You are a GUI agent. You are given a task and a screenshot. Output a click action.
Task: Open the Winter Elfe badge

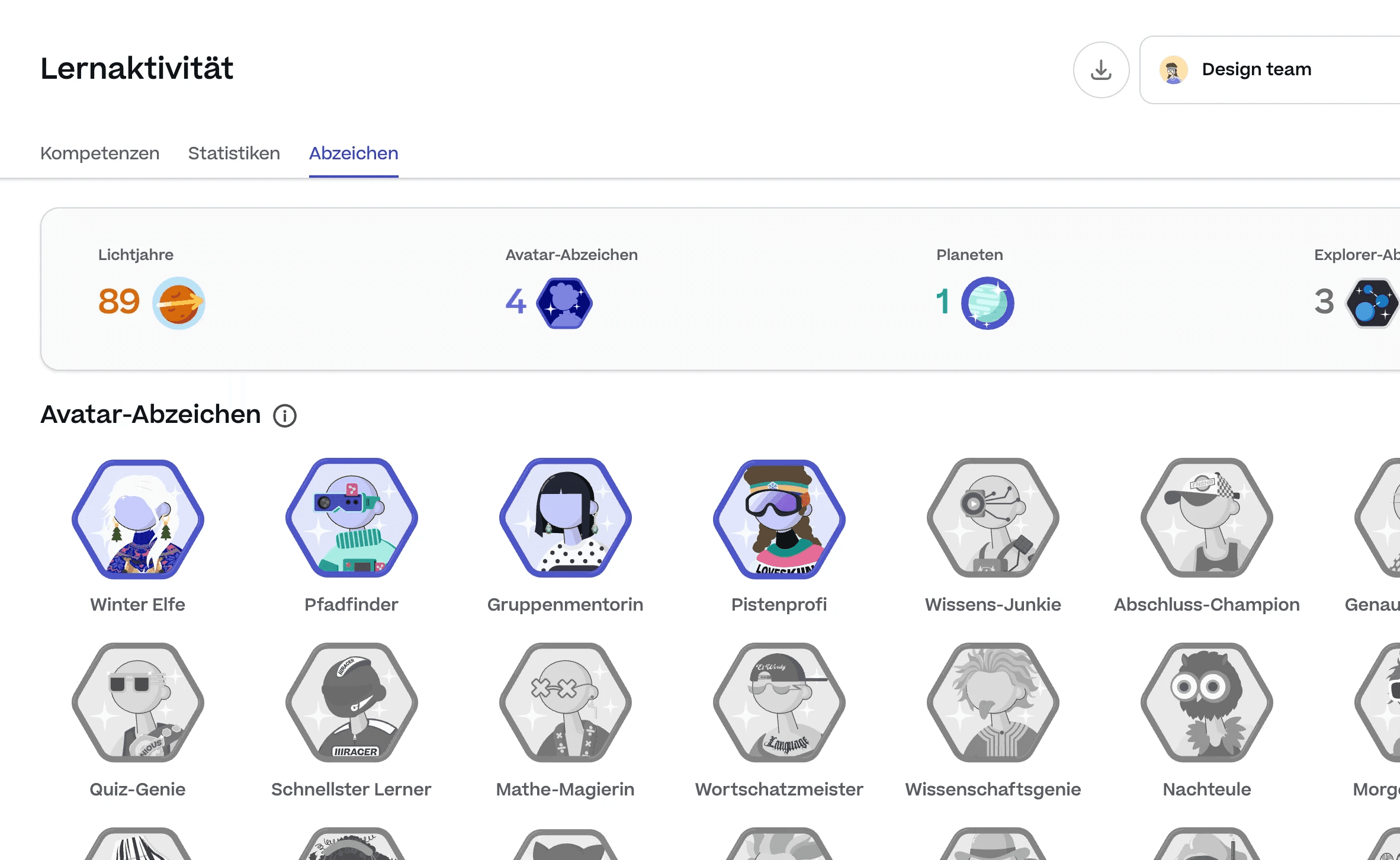point(138,519)
